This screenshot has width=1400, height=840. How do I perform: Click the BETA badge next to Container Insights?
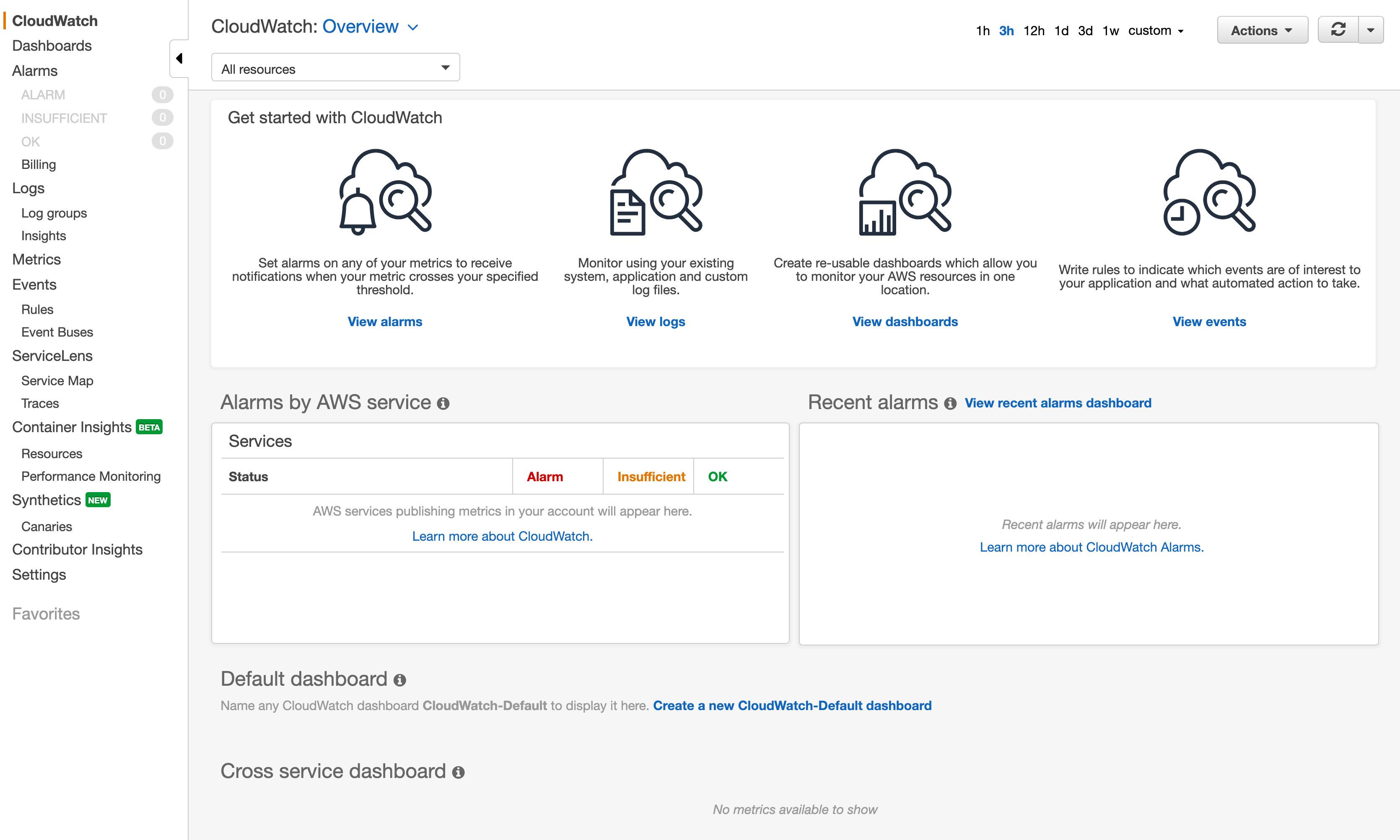coord(149,428)
